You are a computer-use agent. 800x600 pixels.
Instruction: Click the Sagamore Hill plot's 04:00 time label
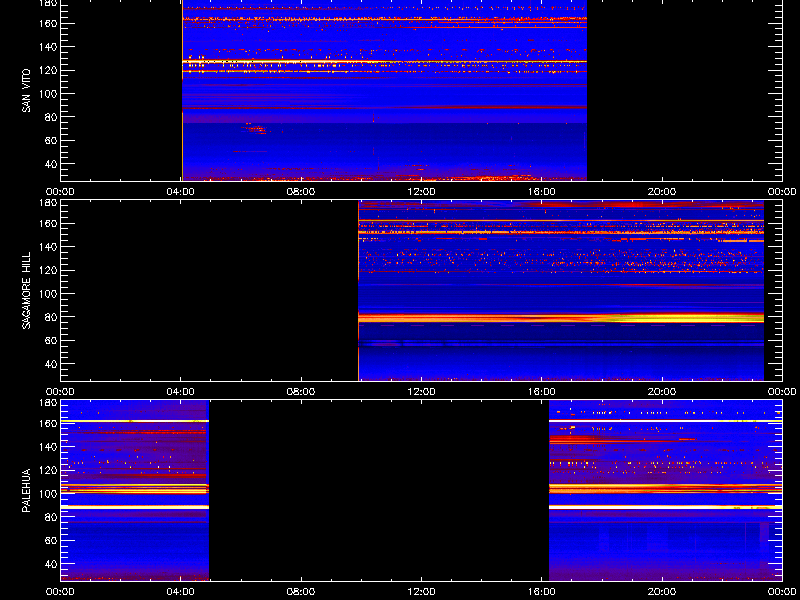tap(181, 392)
